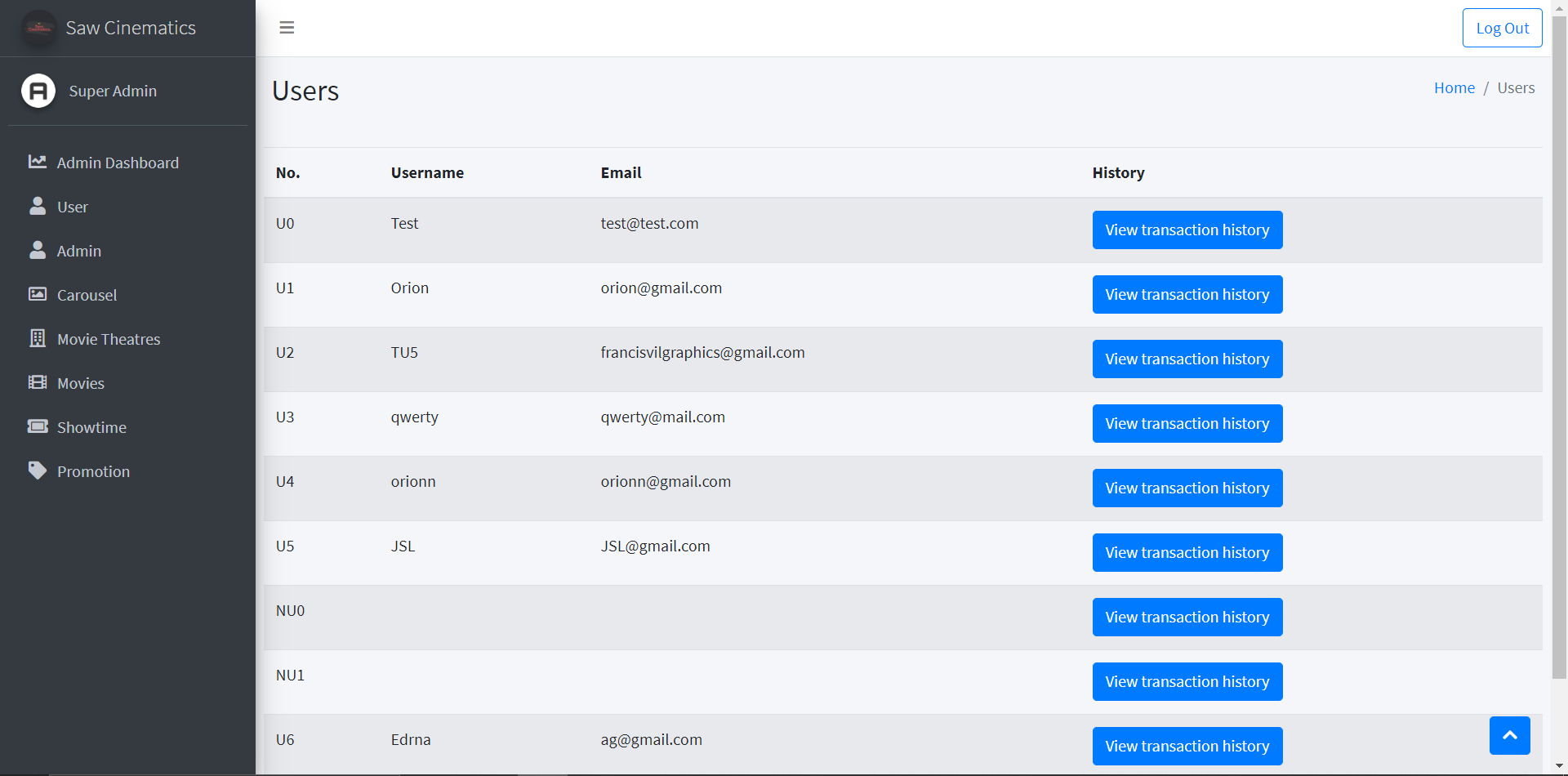
Task: Toggle the sidebar hamburger menu icon
Action: tap(287, 28)
